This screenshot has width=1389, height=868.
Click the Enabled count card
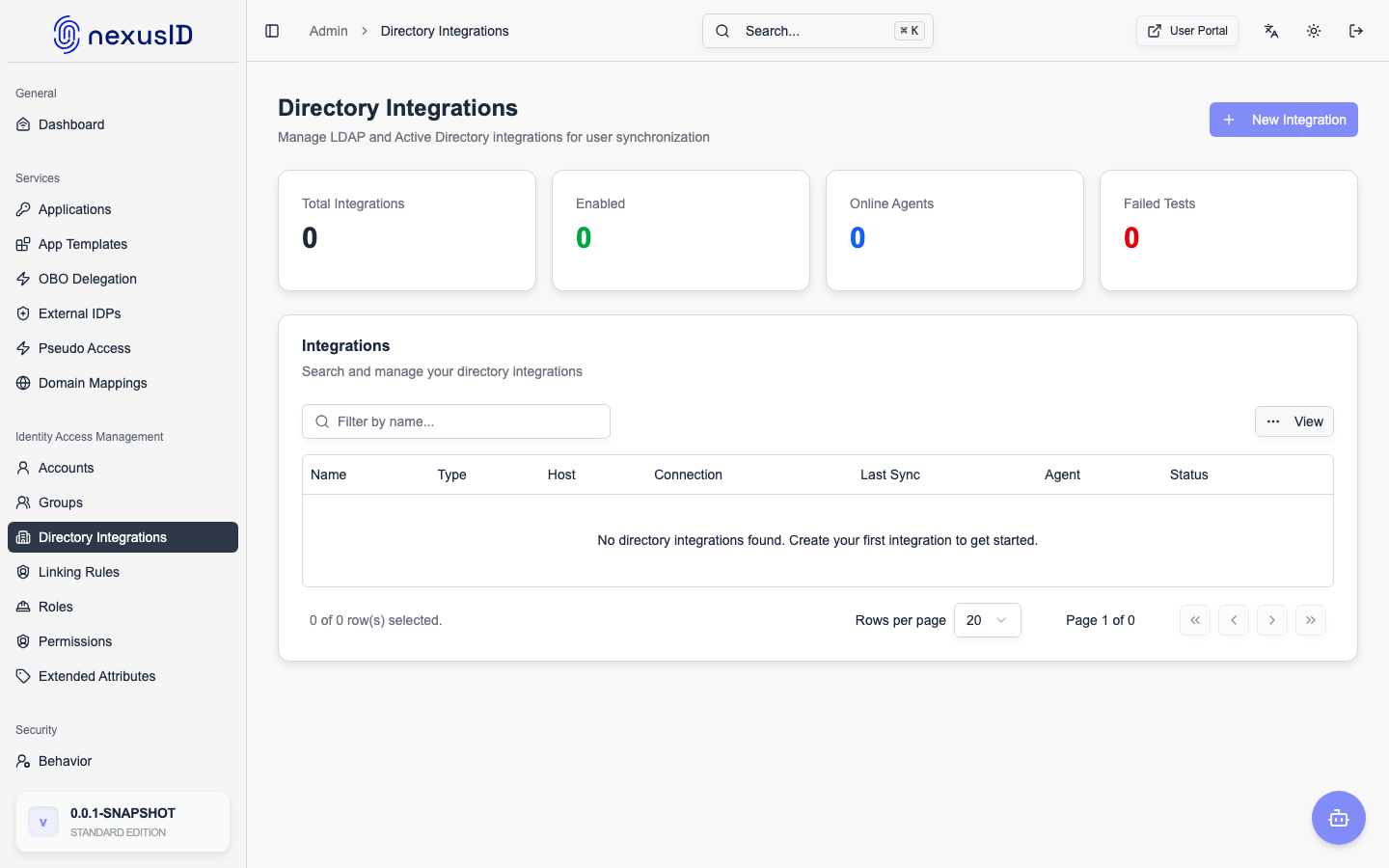coord(681,231)
